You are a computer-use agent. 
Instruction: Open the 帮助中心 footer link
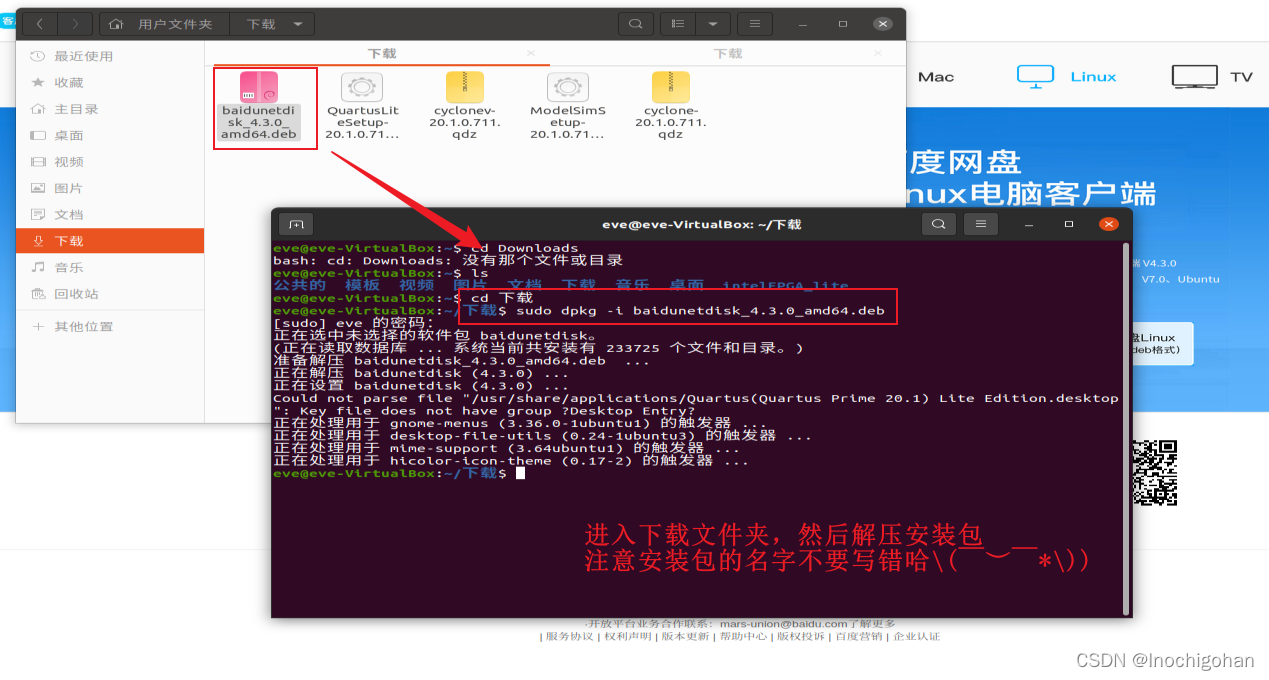pyautogui.click(x=743, y=636)
